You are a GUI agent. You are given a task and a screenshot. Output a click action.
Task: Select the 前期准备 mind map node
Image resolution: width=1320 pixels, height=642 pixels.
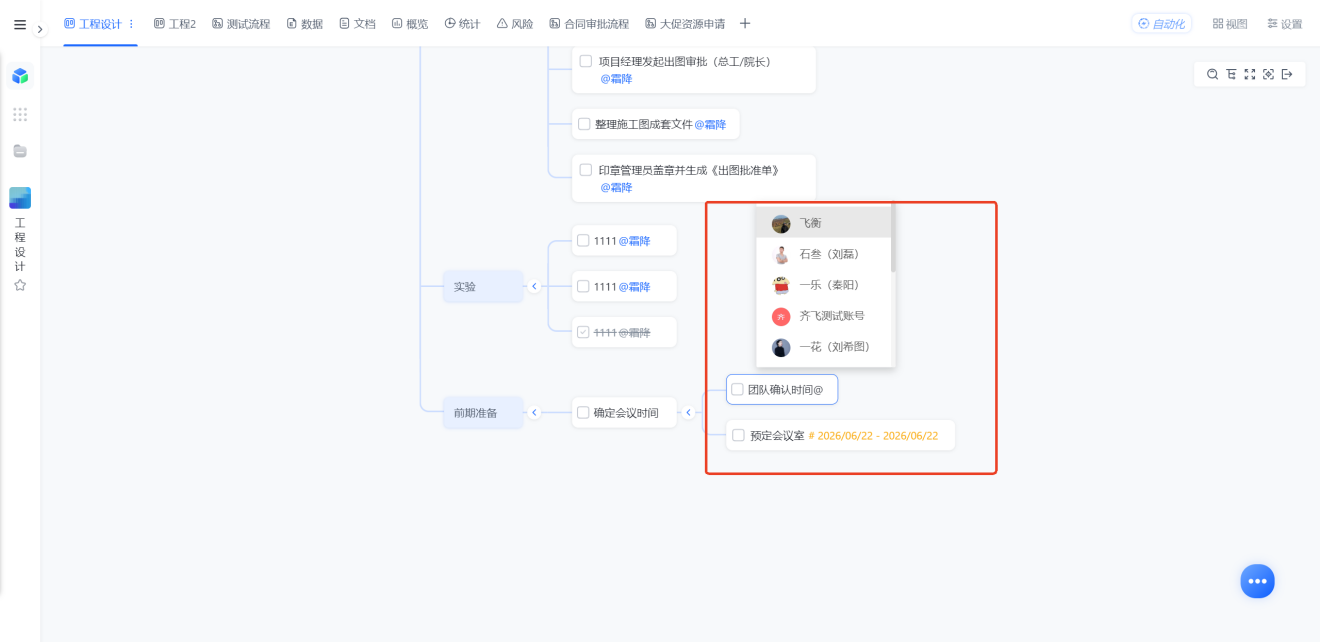tap(483, 412)
